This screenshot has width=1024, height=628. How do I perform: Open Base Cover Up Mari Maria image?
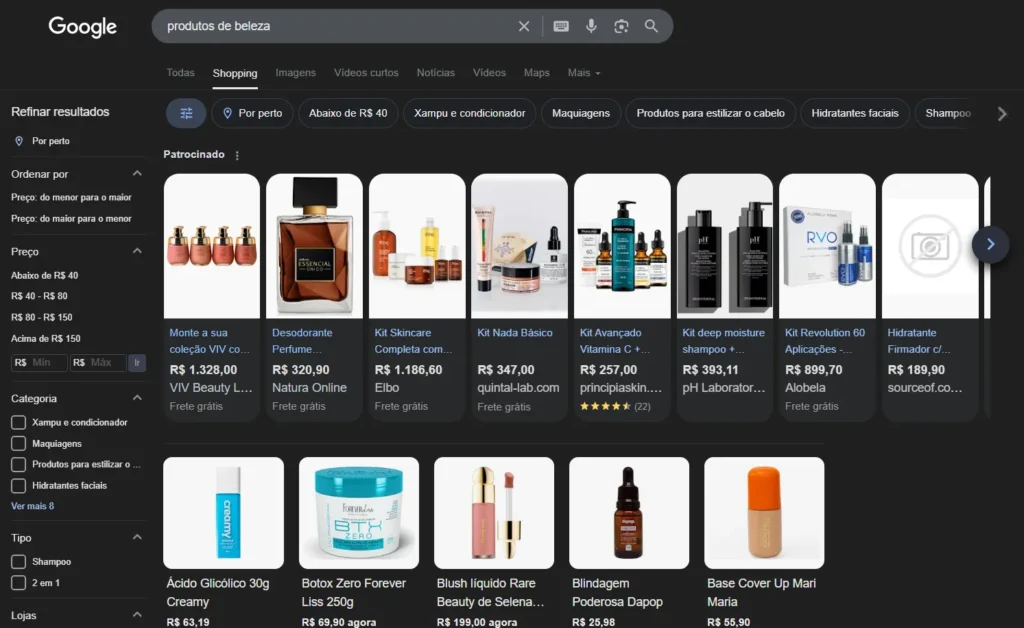(764, 513)
